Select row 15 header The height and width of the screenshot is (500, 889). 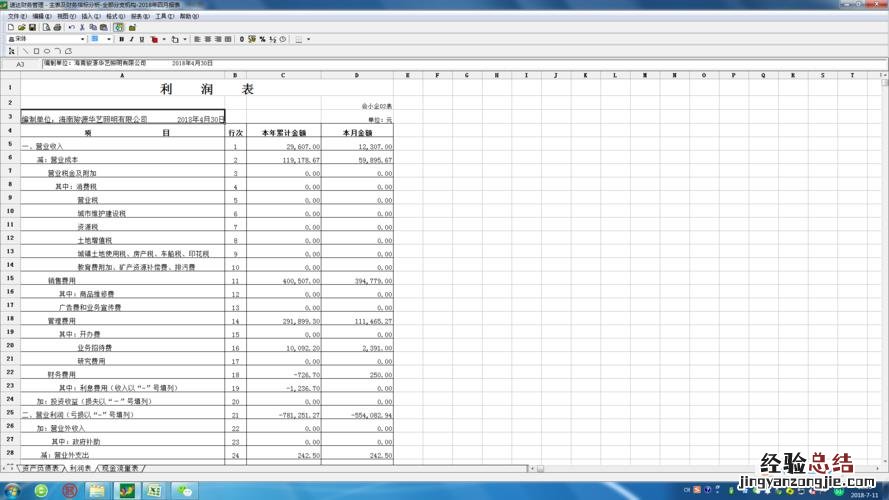(10, 278)
